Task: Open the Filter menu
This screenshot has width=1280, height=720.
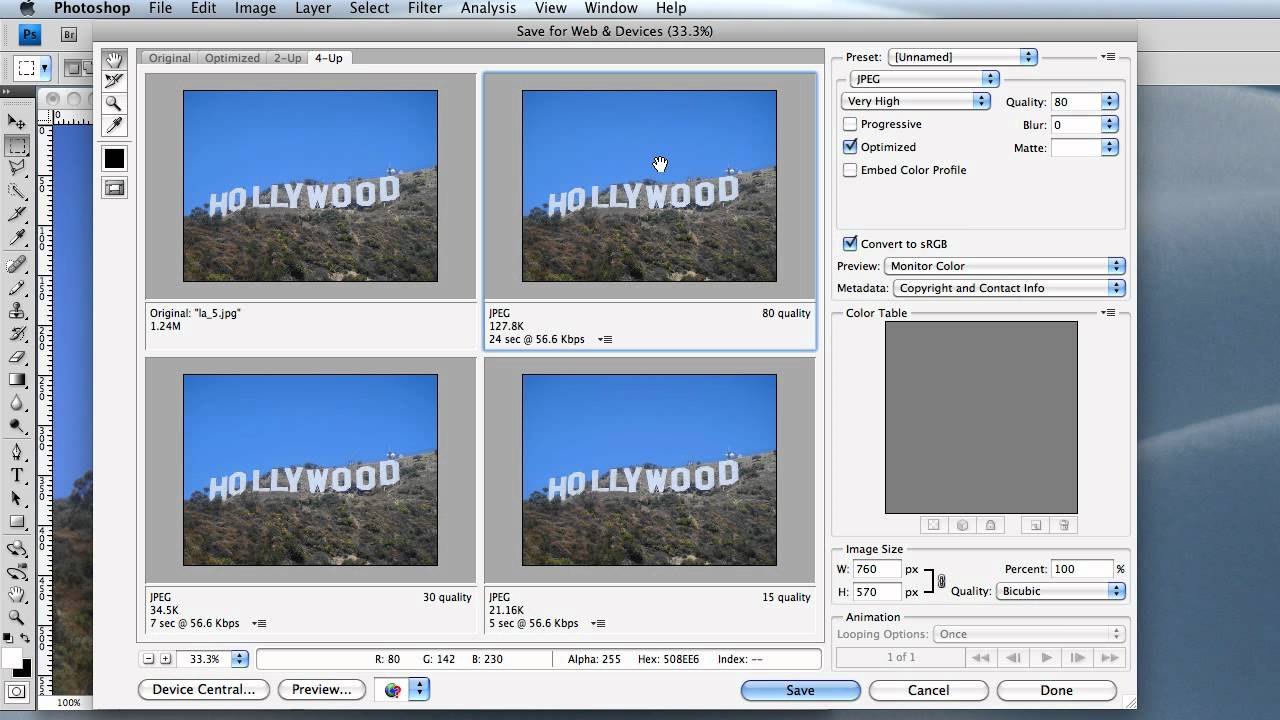Action: 425,8
